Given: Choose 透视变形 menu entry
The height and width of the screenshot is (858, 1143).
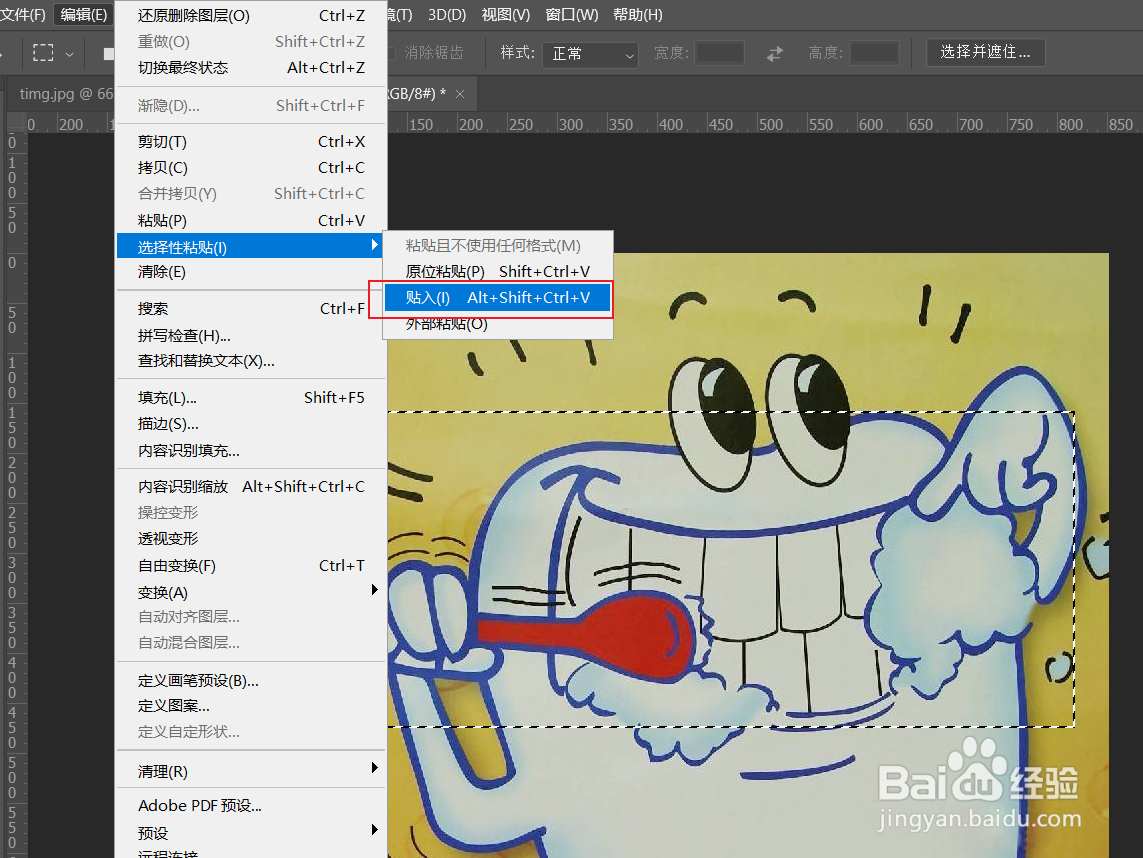Looking at the screenshot, I should [x=251, y=539].
